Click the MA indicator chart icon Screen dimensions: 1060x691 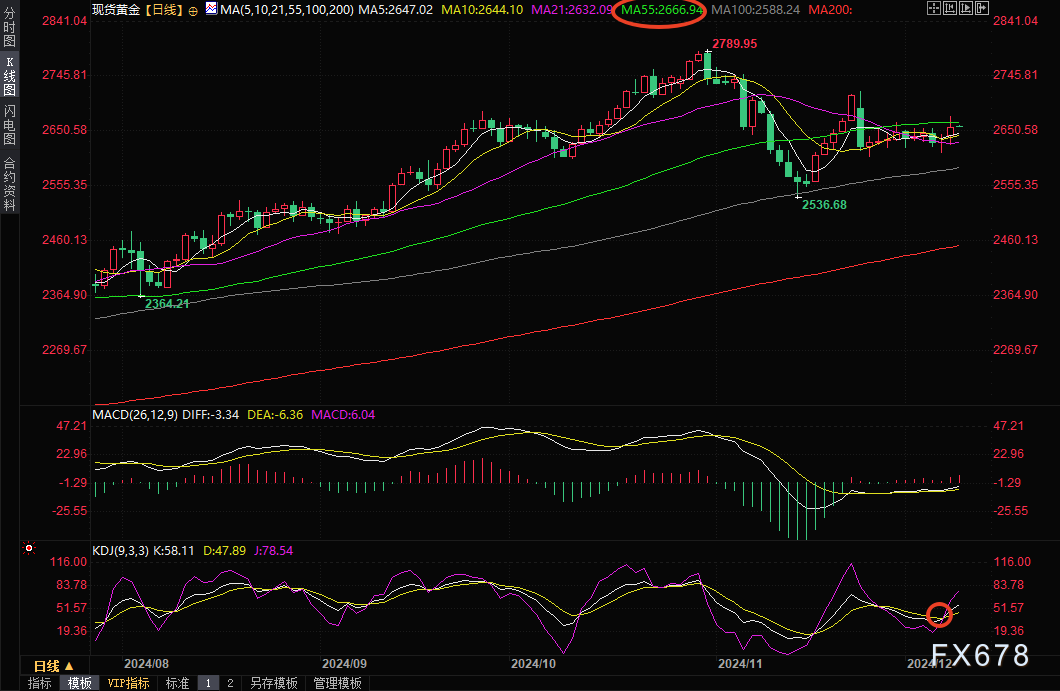click(x=211, y=9)
